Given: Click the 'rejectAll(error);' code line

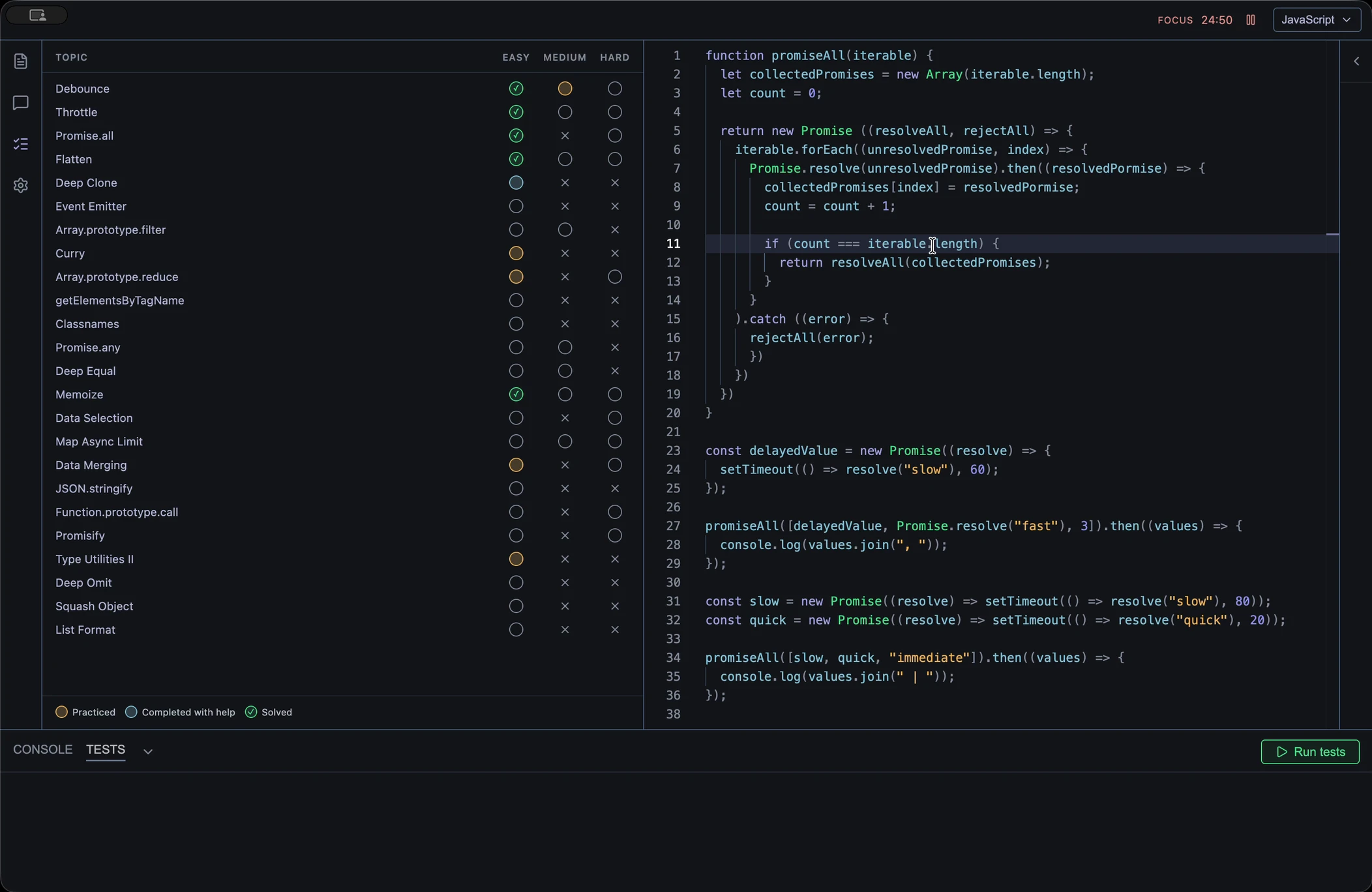Looking at the screenshot, I should [x=811, y=338].
